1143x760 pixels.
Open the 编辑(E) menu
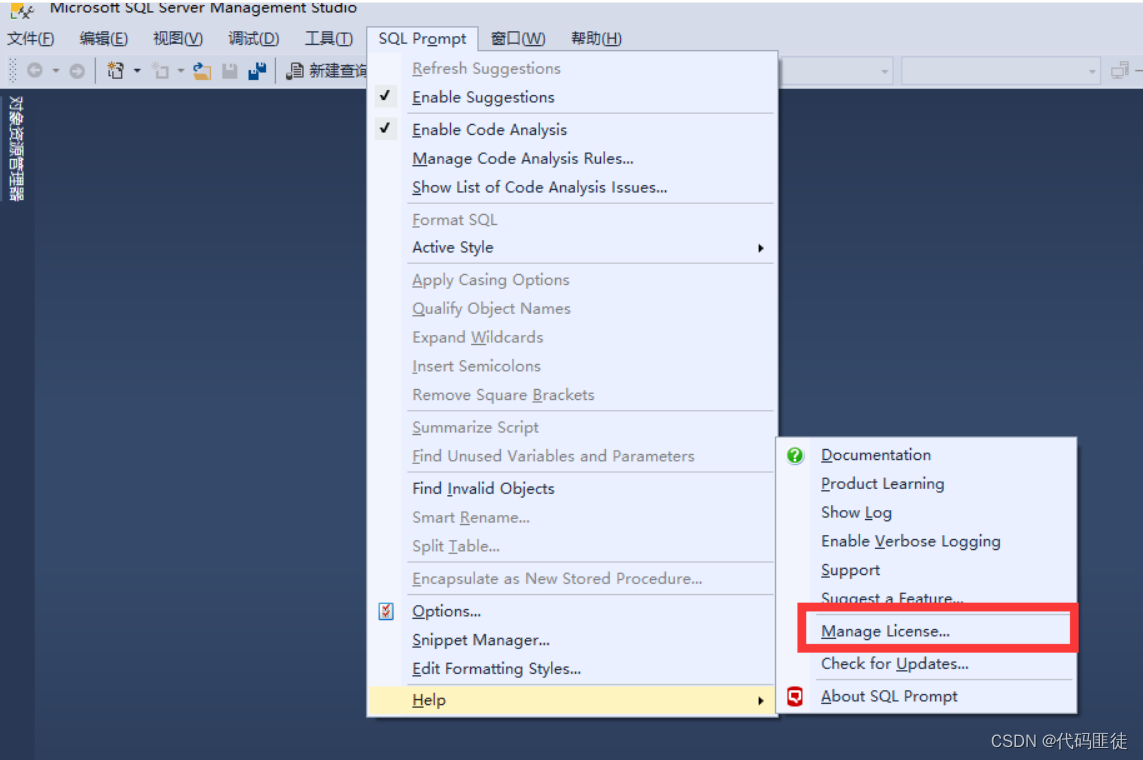(x=104, y=39)
